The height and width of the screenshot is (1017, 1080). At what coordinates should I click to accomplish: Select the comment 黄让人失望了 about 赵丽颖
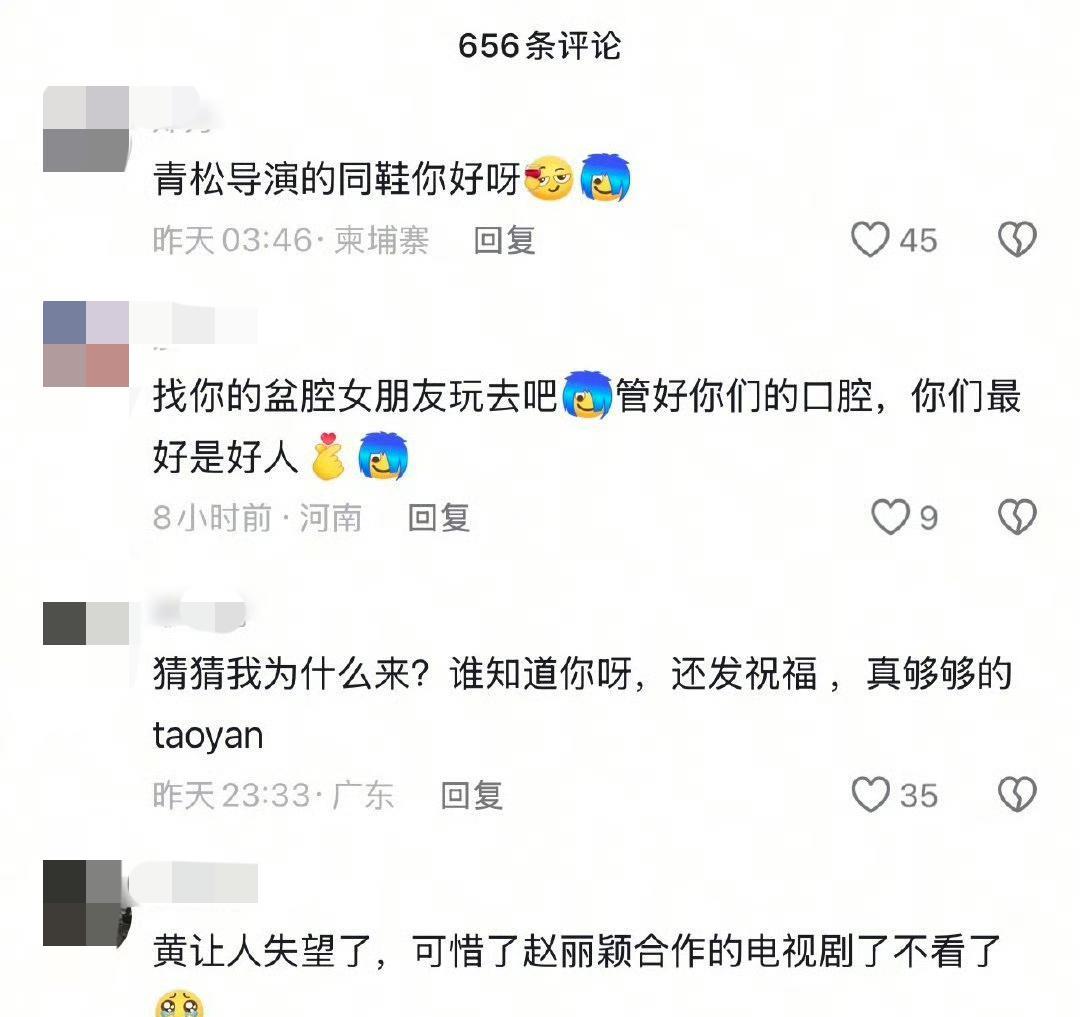point(577,952)
